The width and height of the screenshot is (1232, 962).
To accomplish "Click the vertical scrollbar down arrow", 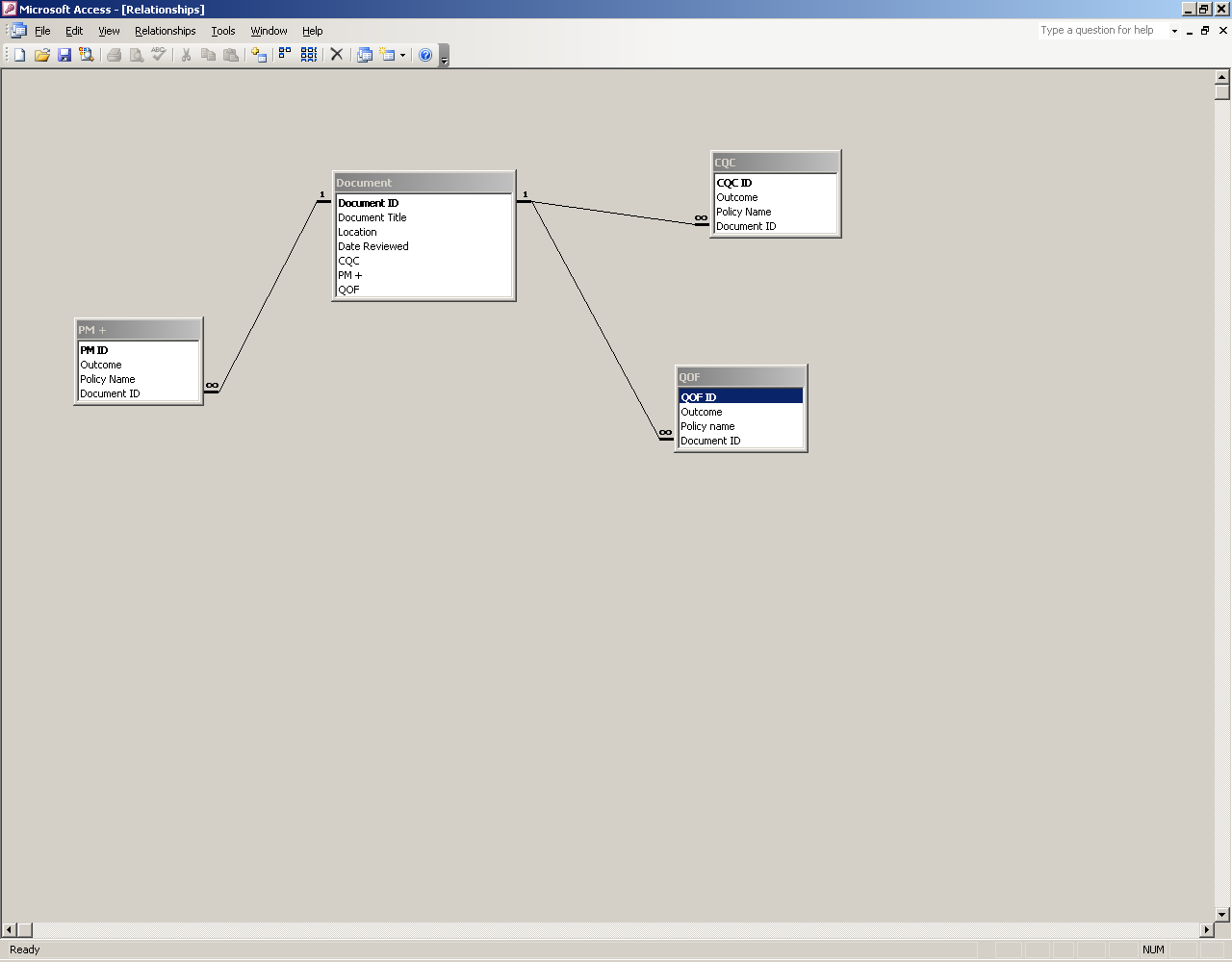I will 1222,914.
